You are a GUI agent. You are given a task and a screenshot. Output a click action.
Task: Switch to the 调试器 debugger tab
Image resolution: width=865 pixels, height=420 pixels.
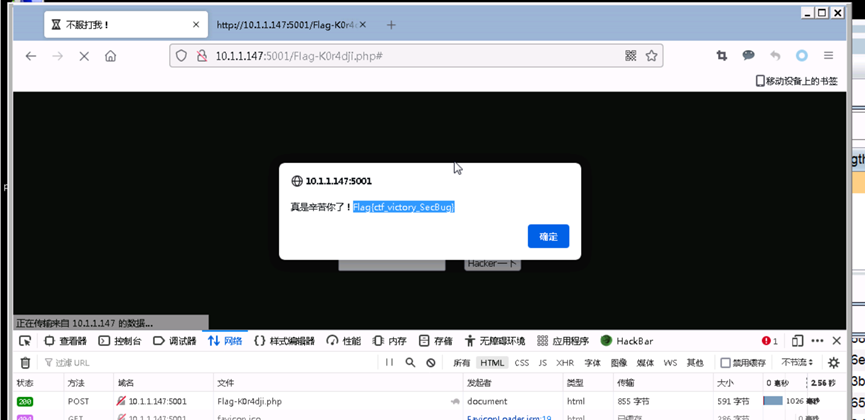[x=174, y=341]
